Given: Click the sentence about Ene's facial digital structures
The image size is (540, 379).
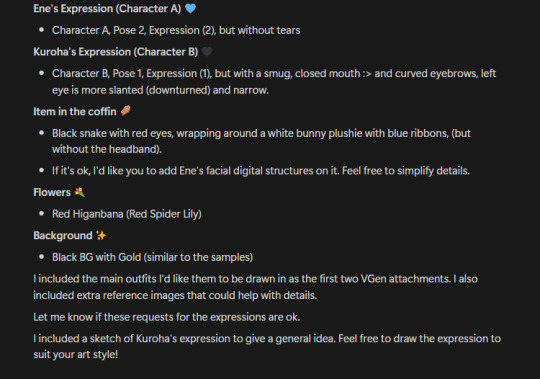Looking at the screenshot, I should pos(261,171).
